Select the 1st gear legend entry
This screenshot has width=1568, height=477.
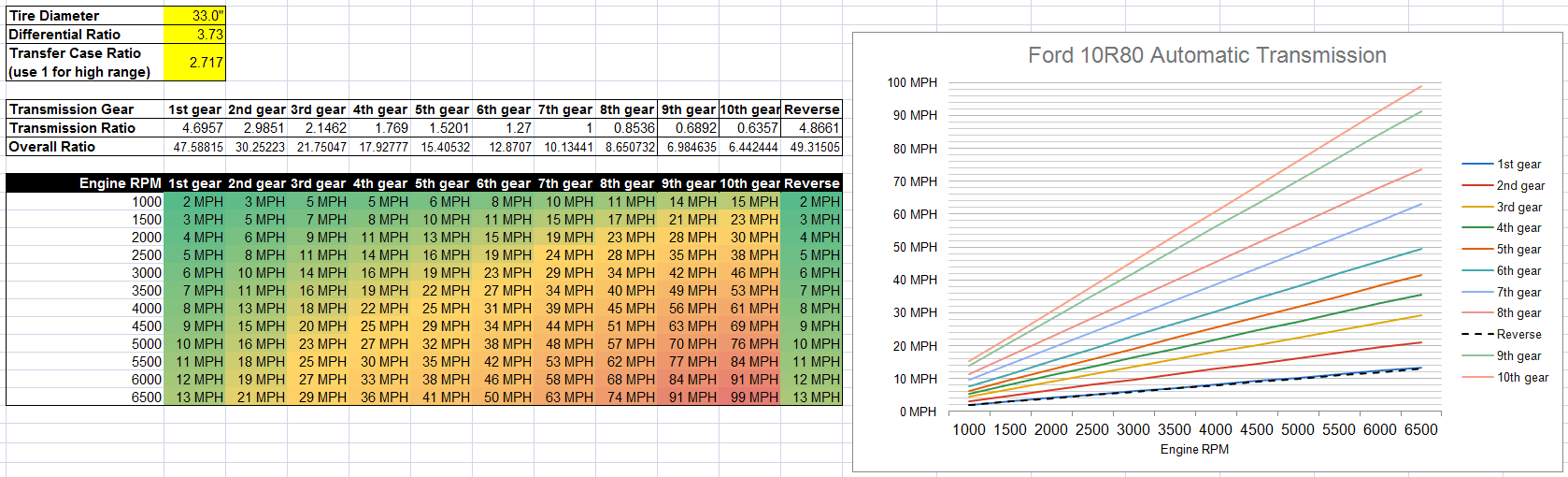pos(1503,165)
